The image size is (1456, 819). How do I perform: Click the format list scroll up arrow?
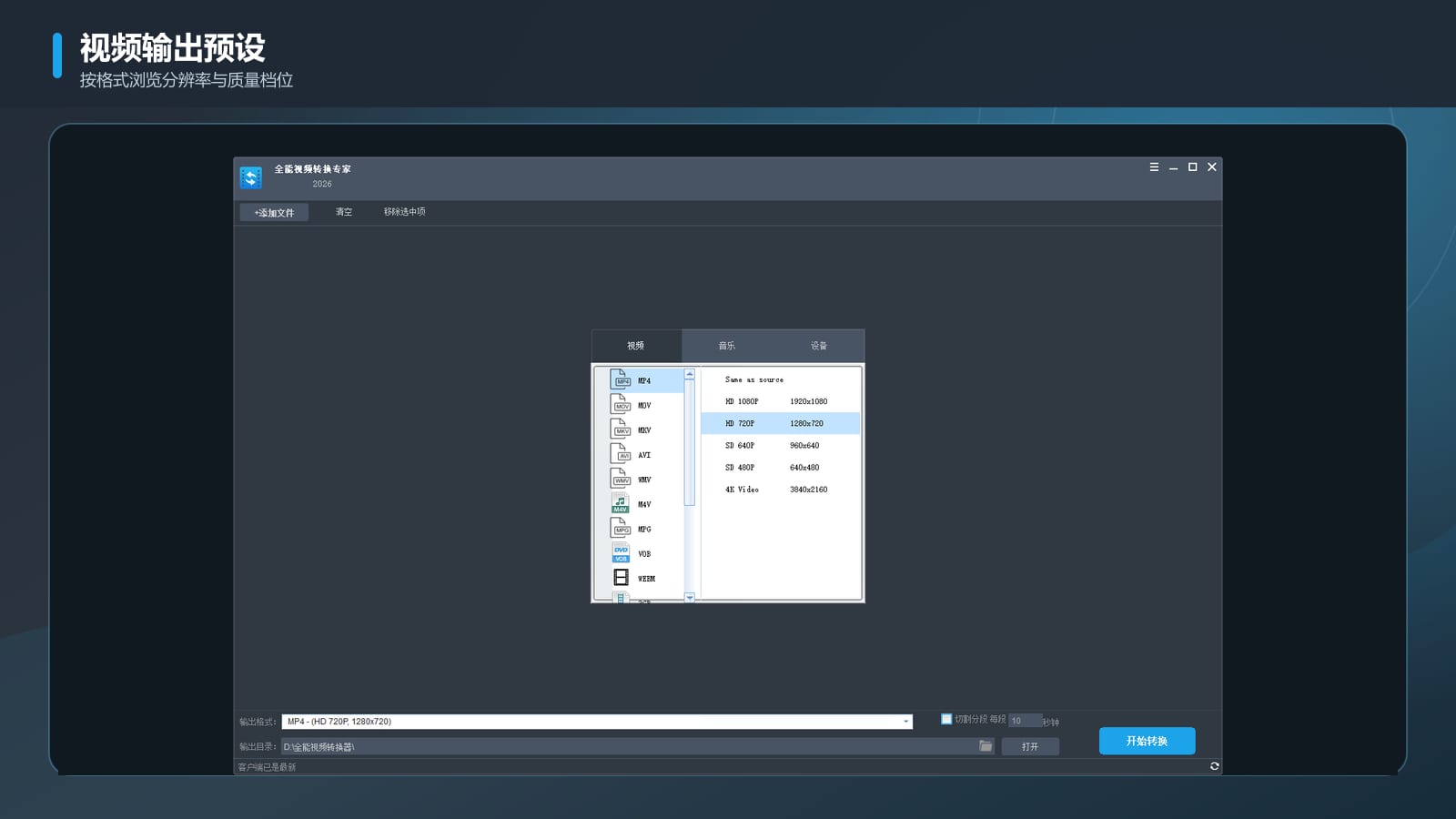690,375
